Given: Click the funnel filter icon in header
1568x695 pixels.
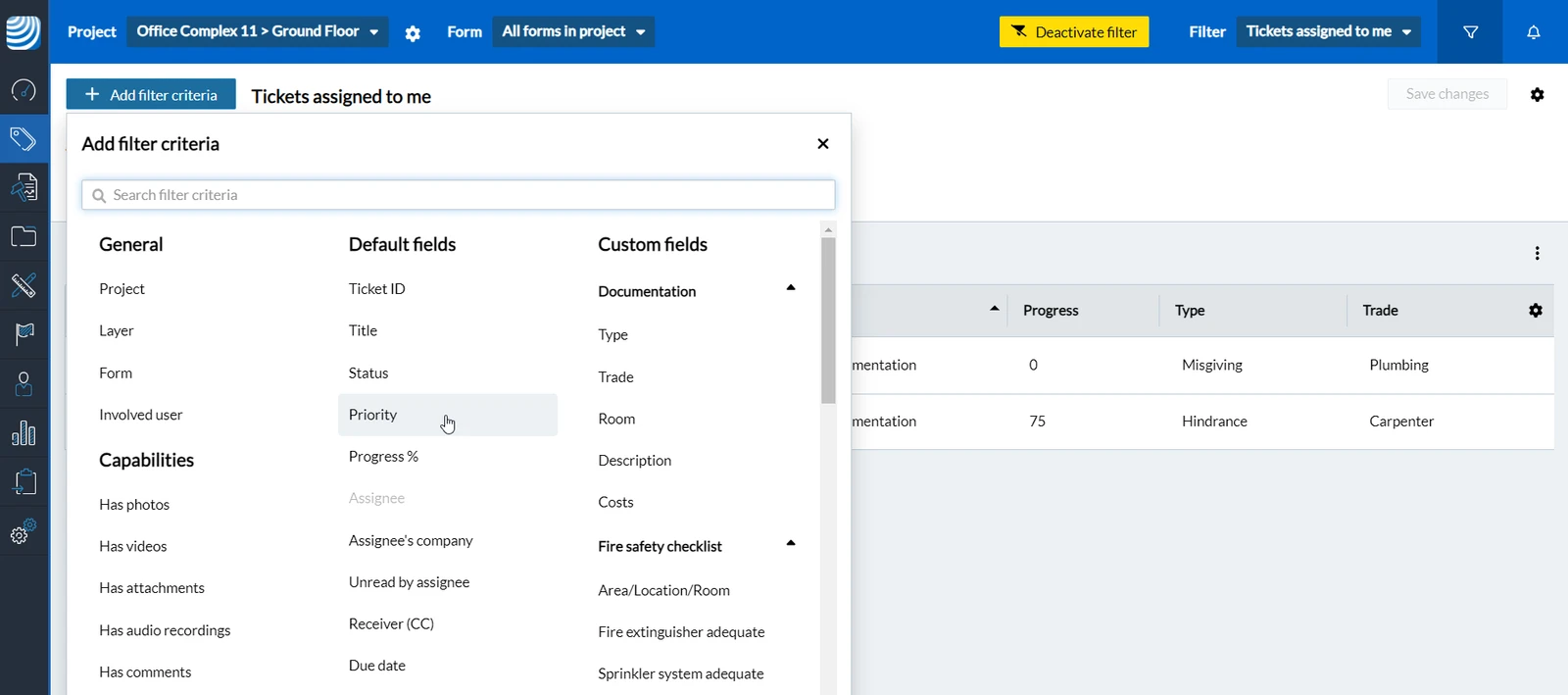Looking at the screenshot, I should click(1470, 32).
